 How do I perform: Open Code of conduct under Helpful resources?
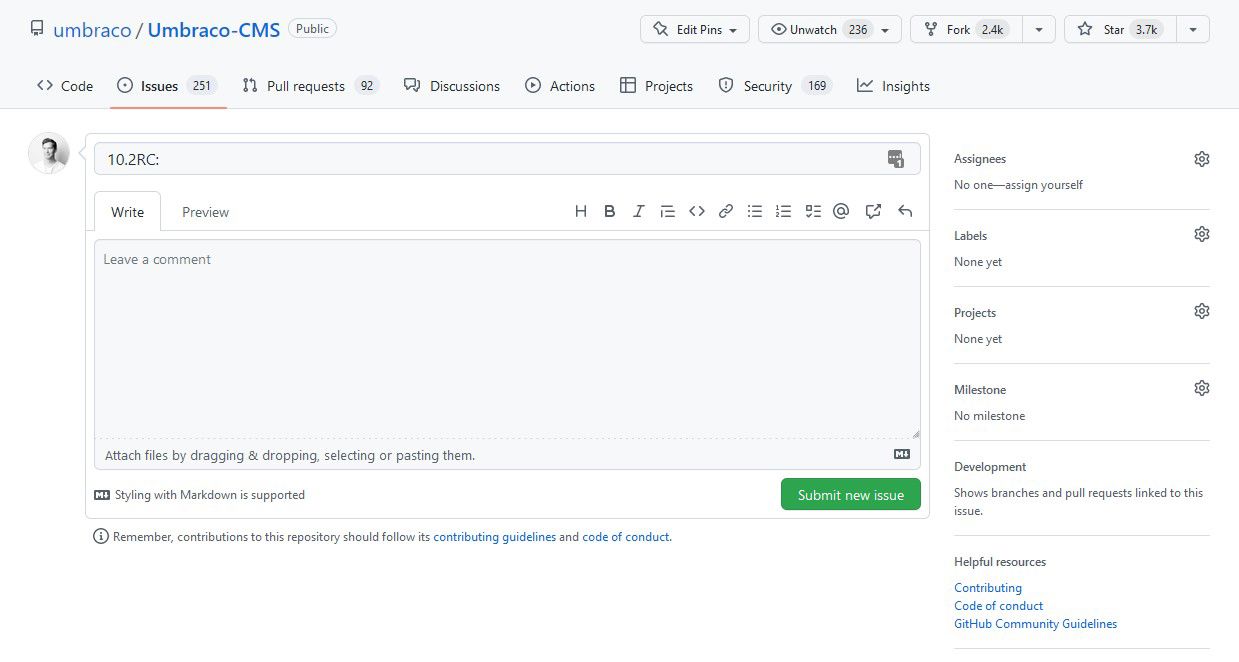pyautogui.click(x=998, y=605)
